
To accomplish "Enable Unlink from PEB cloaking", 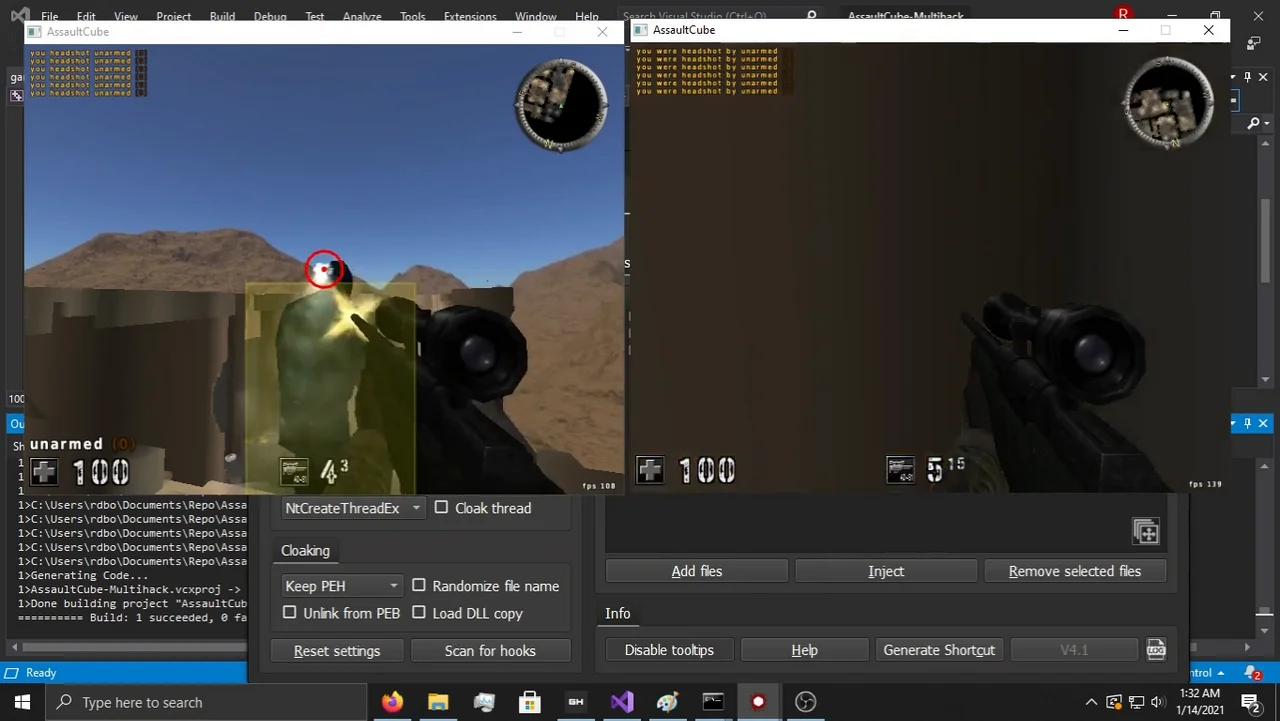I will click(289, 613).
